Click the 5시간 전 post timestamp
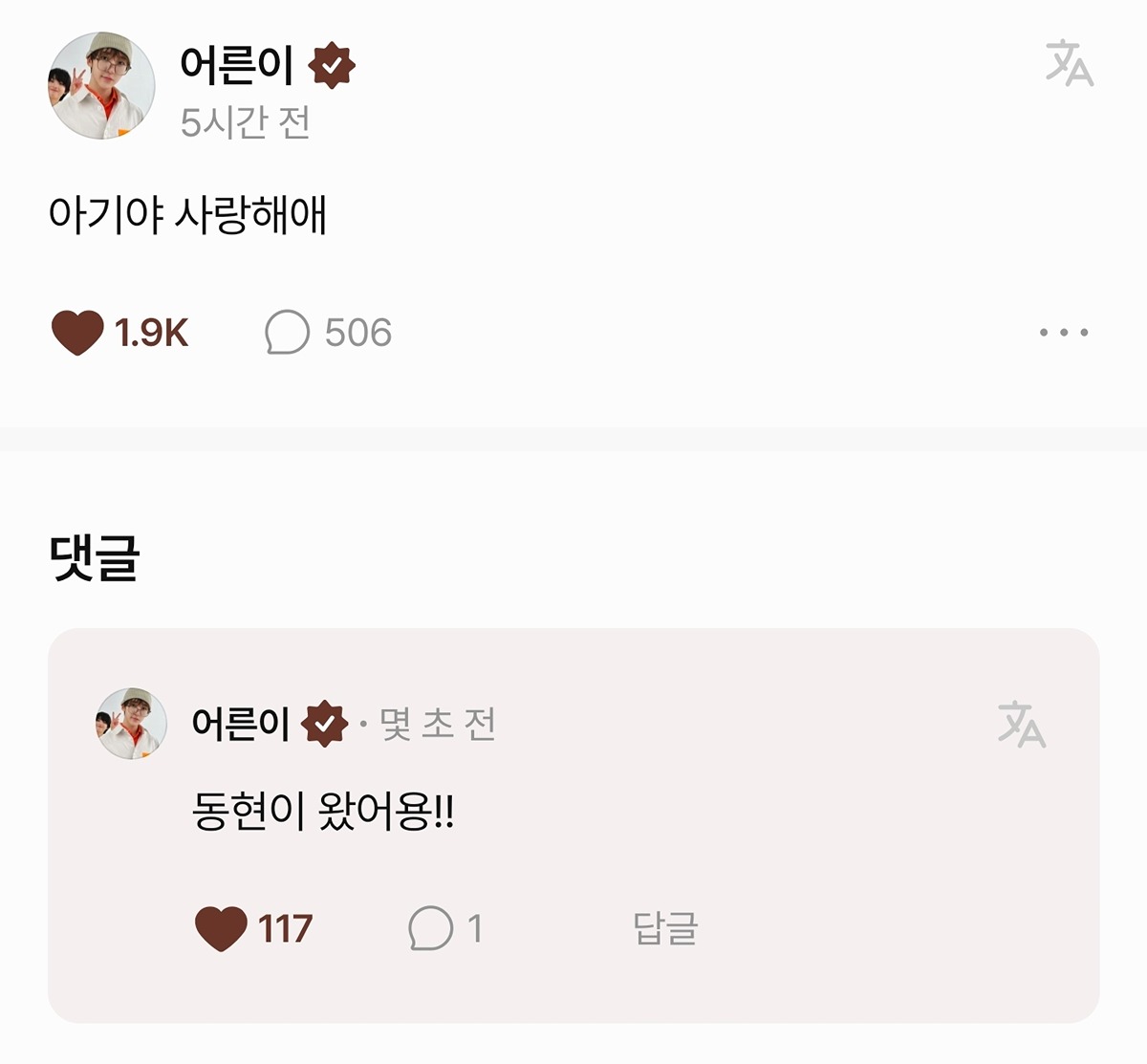This screenshot has width=1147, height=1064. click(246, 122)
